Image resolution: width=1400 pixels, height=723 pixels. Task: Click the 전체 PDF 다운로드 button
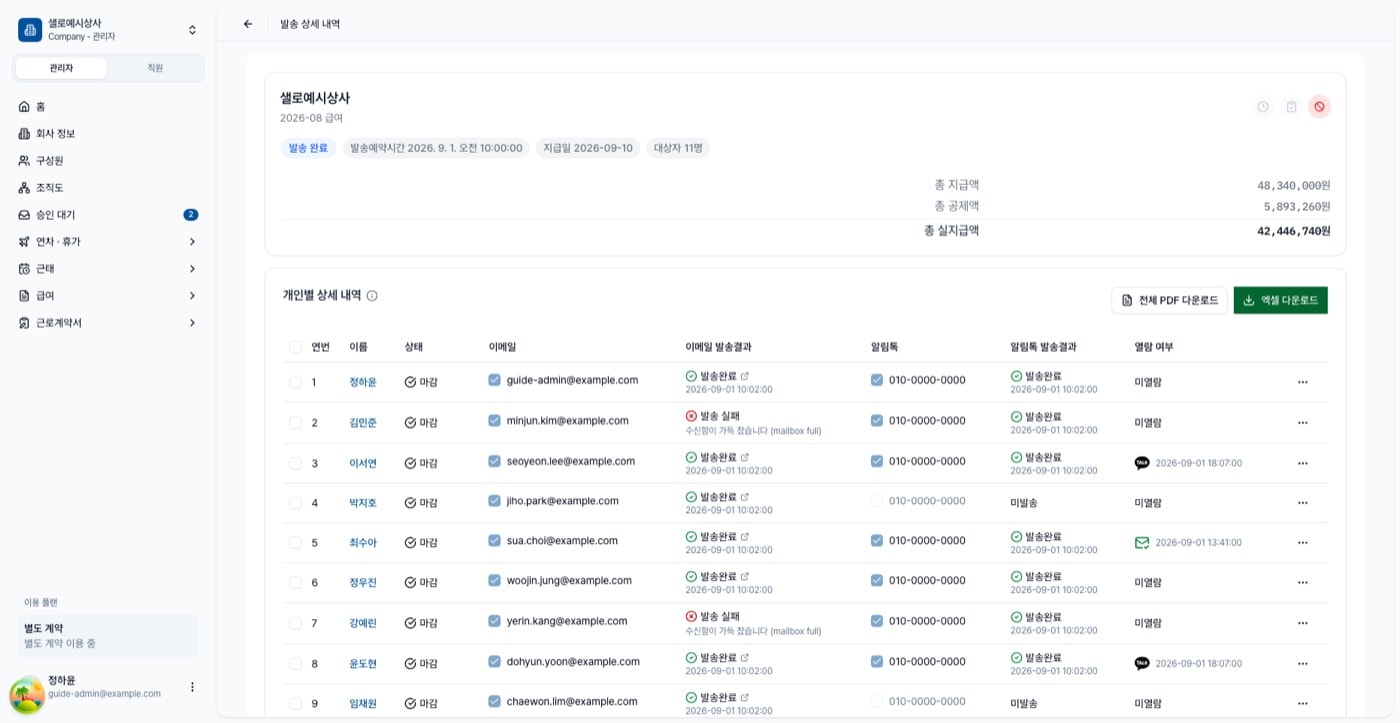click(1169, 300)
